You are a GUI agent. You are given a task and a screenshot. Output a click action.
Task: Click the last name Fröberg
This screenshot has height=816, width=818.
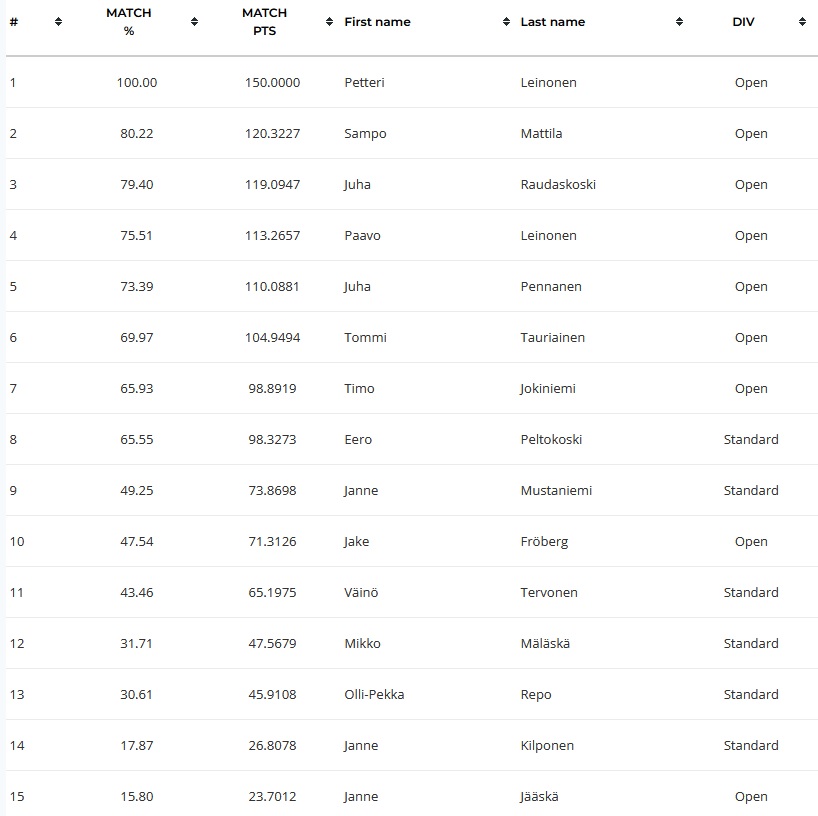544,542
